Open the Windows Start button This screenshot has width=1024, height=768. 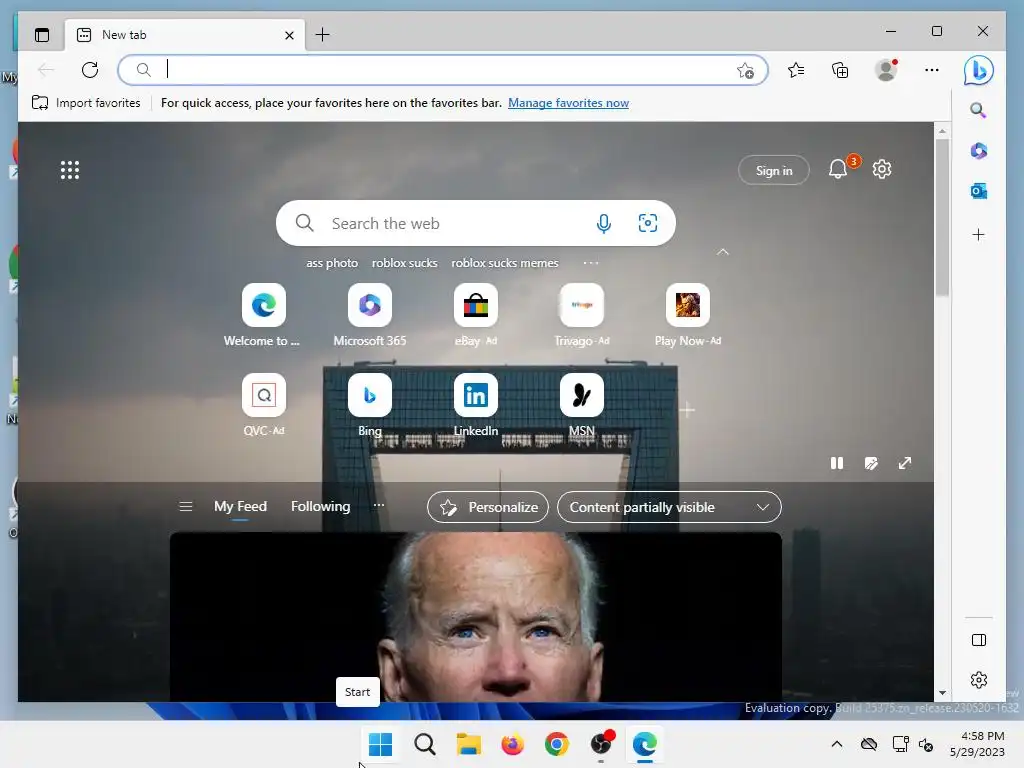pyautogui.click(x=381, y=744)
